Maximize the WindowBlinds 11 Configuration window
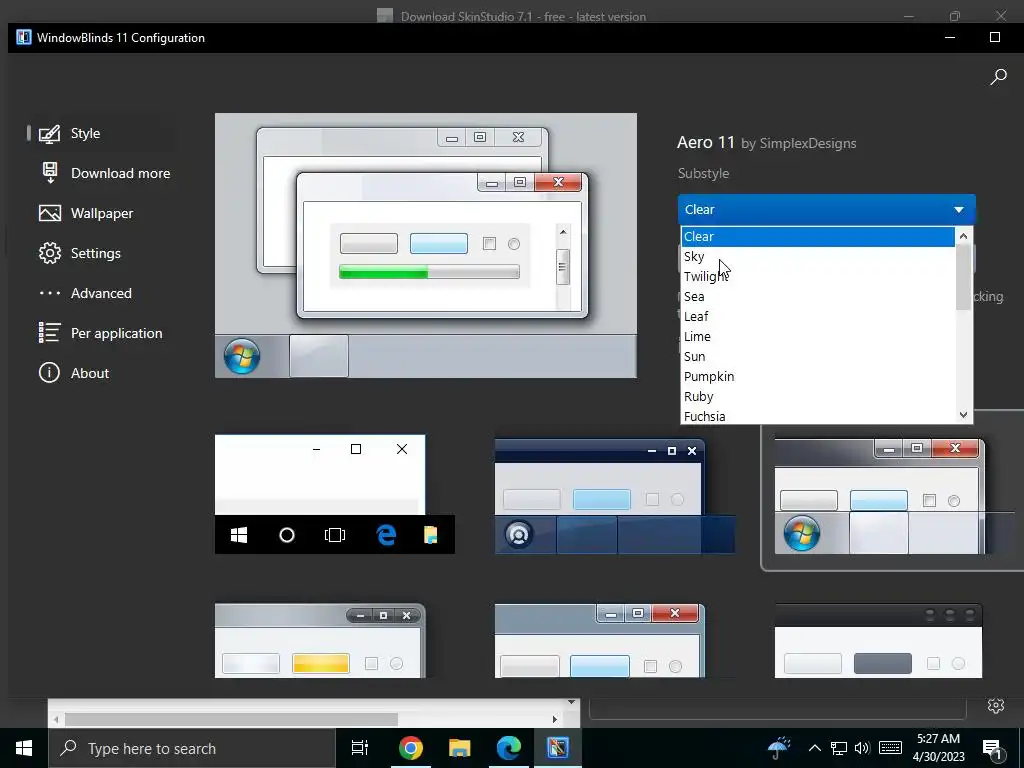This screenshot has height=768, width=1024. click(x=995, y=37)
